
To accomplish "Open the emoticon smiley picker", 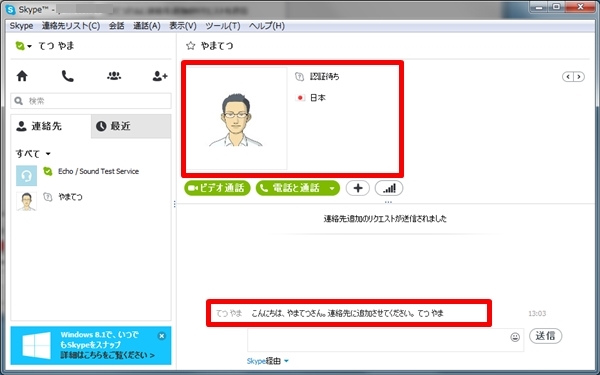I will (x=515, y=337).
